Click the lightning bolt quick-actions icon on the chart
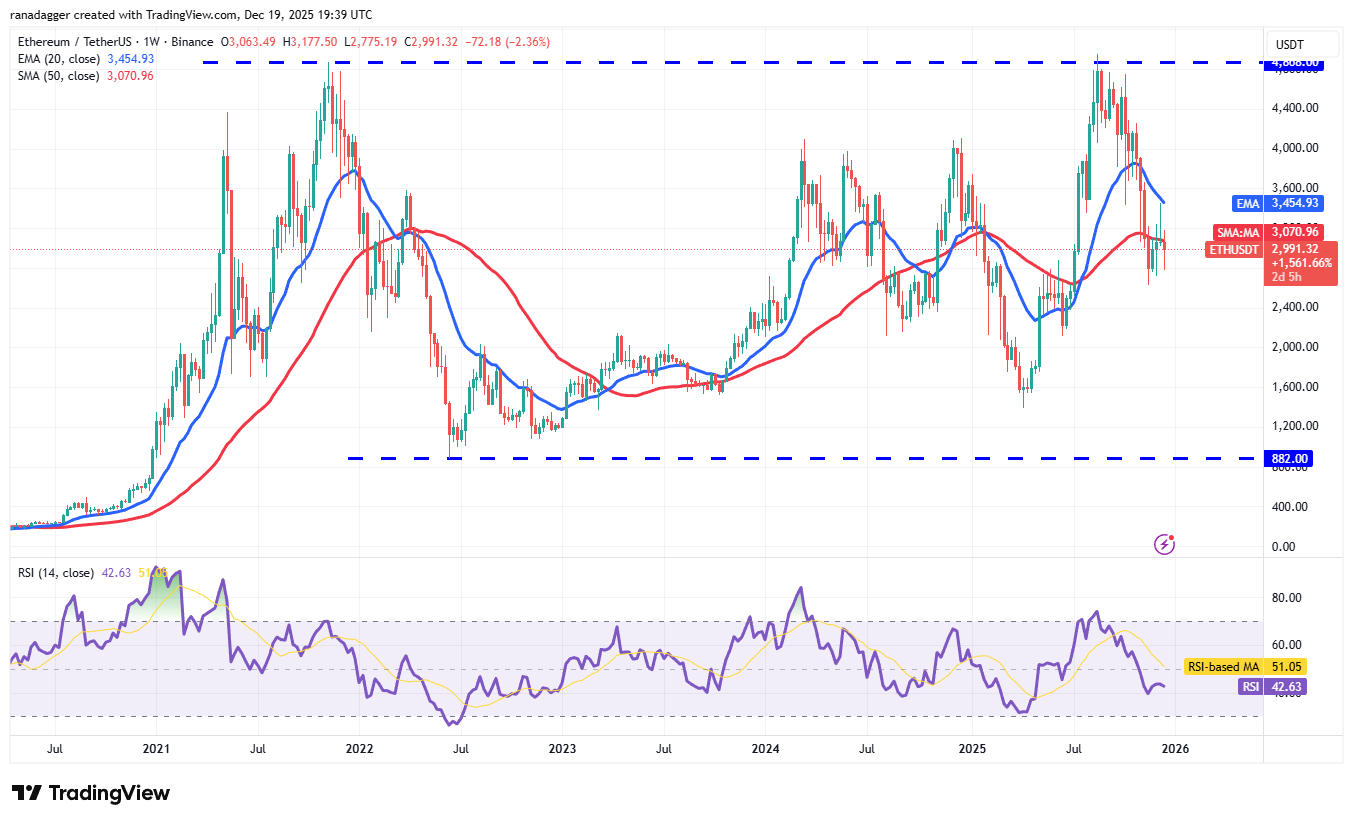The width and height of the screenshot is (1353, 823). 1163,543
